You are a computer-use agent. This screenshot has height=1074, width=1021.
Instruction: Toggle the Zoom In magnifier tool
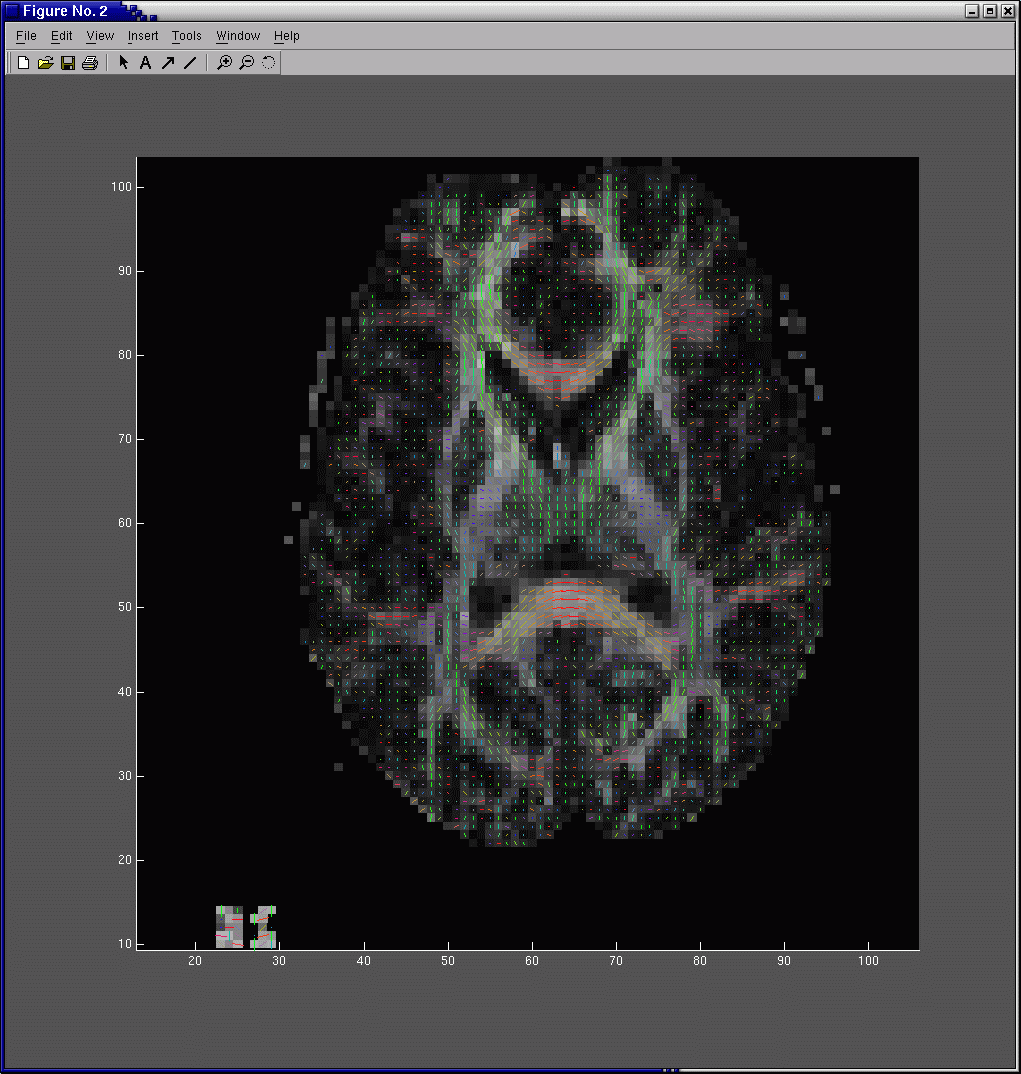[225, 63]
